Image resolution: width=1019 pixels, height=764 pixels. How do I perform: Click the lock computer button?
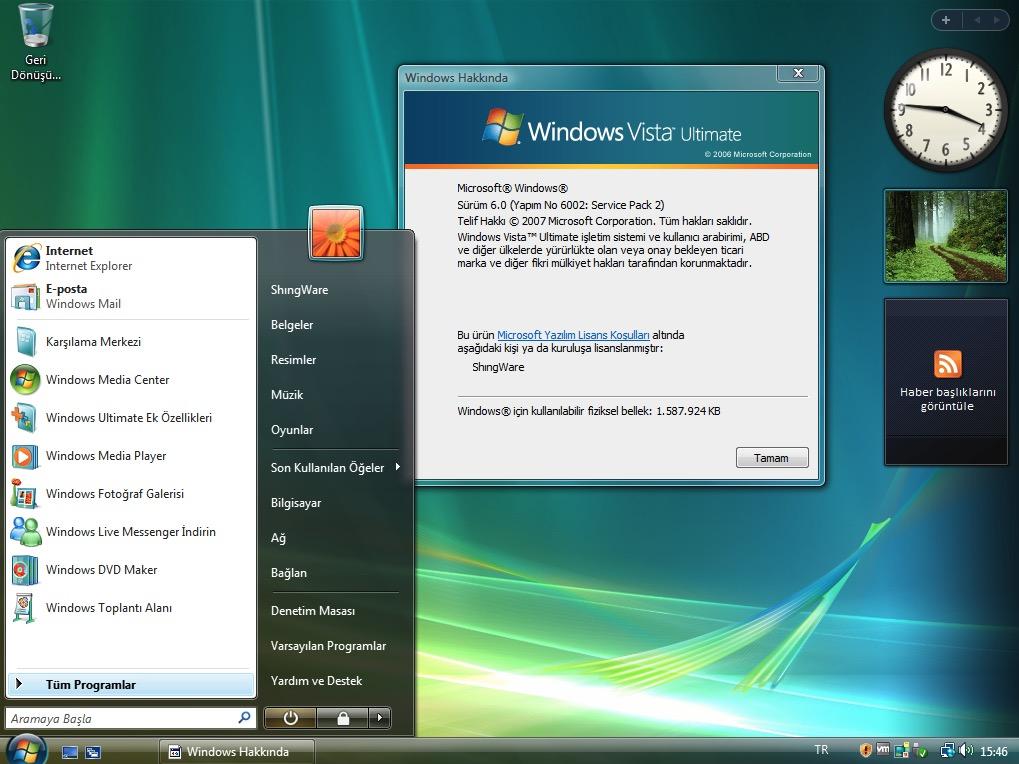point(342,718)
